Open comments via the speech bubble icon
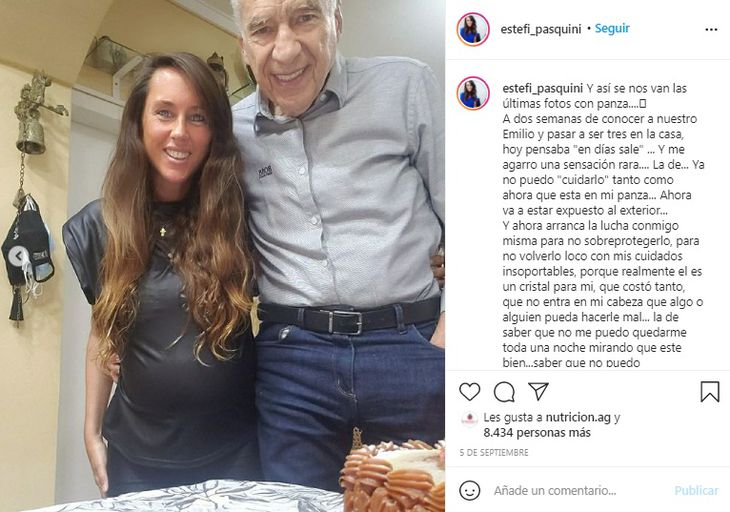Screen dimensions: 730x512 click(x=504, y=391)
